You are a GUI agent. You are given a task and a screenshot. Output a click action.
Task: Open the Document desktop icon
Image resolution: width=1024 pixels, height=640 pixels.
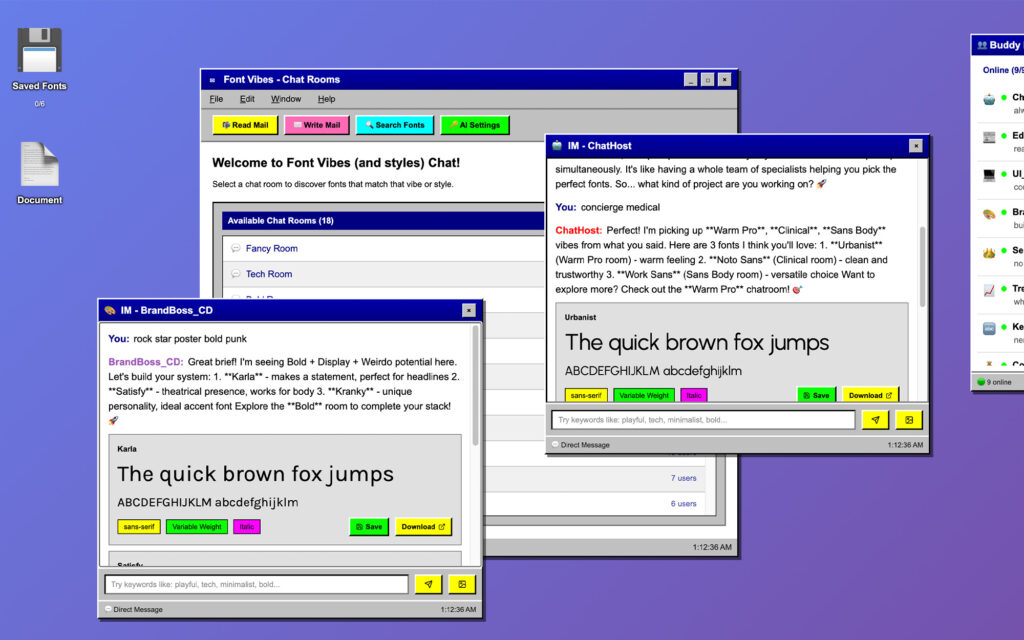[x=40, y=170]
